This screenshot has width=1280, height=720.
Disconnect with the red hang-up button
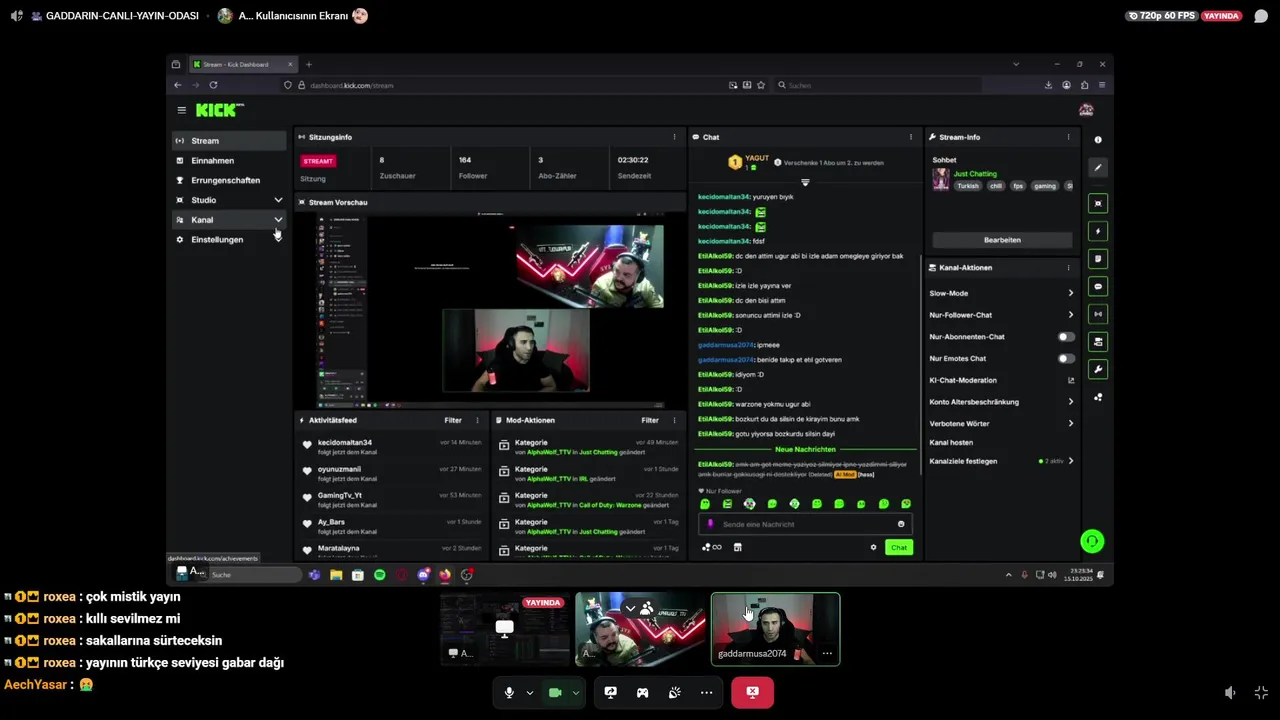click(752, 692)
